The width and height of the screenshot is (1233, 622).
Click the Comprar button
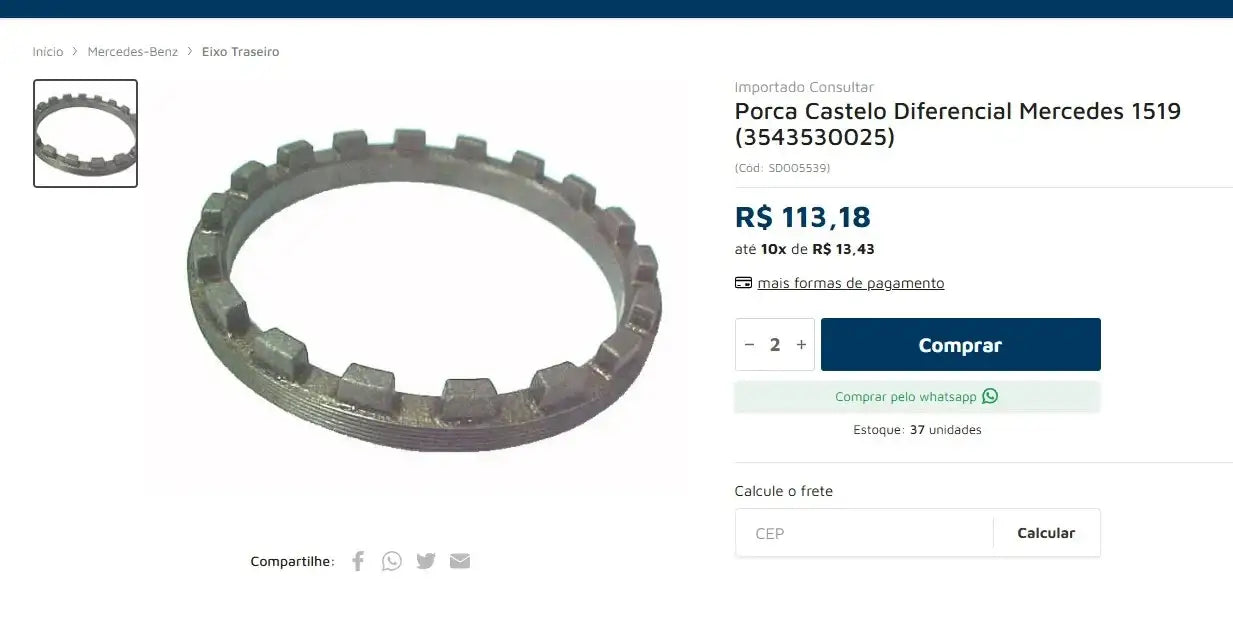pos(961,345)
